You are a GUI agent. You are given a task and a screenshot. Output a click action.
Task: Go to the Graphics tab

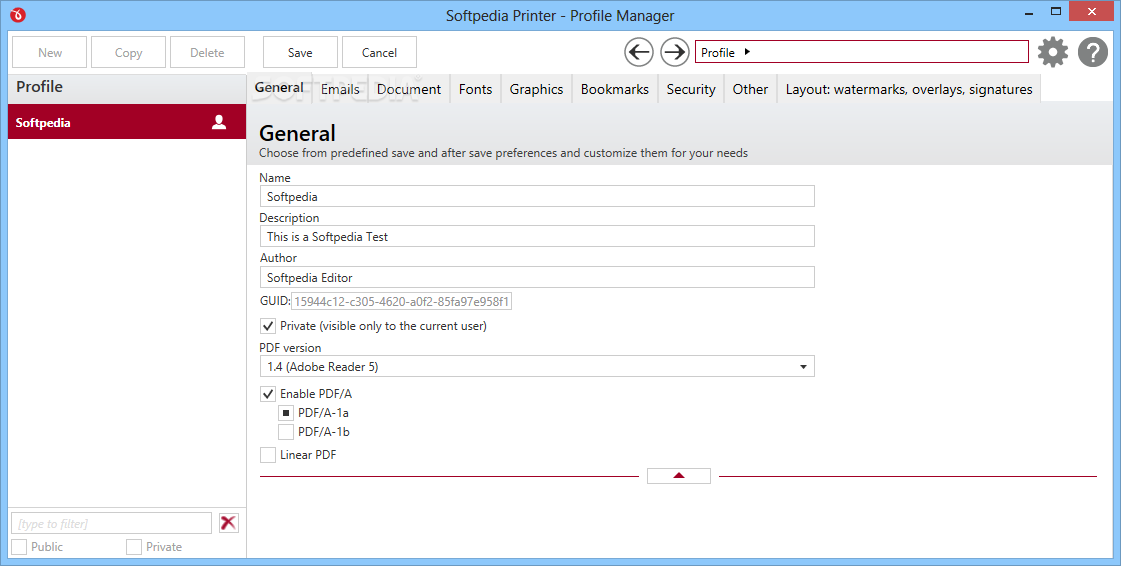[x=536, y=89]
